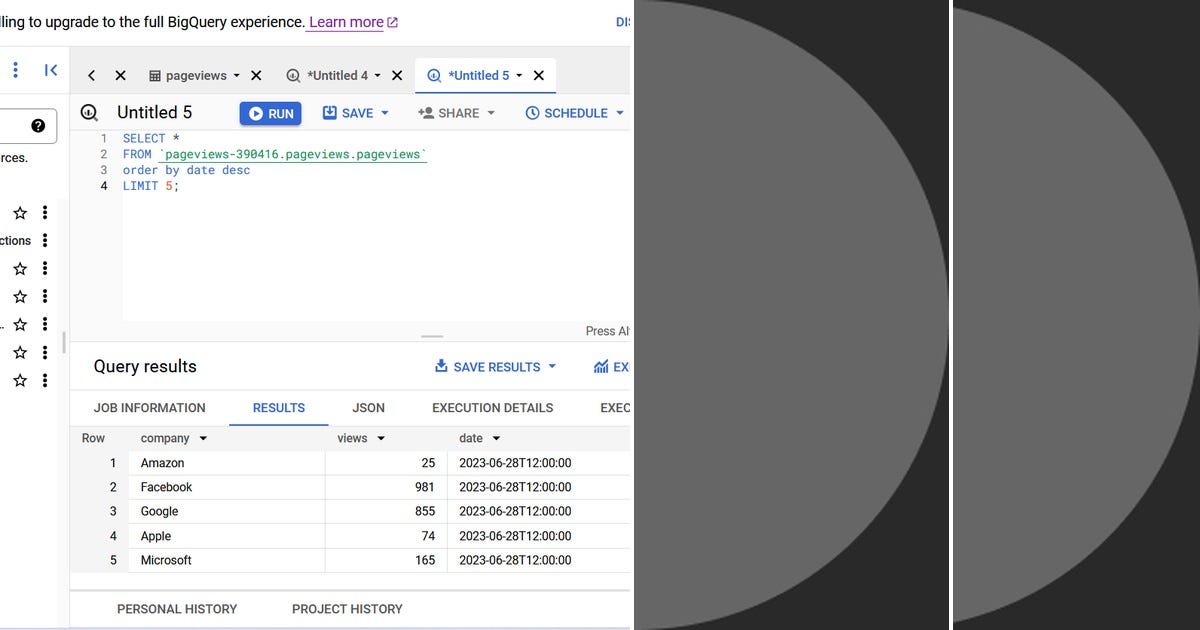This screenshot has width=1200, height=630.
Task: Run the SQL query with the RUN button
Action: 270,113
